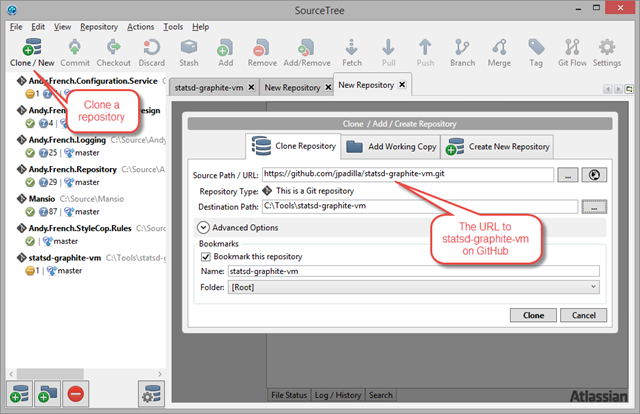Click the add folder icon in bookmarks bar

pyautogui.click(x=47, y=394)
